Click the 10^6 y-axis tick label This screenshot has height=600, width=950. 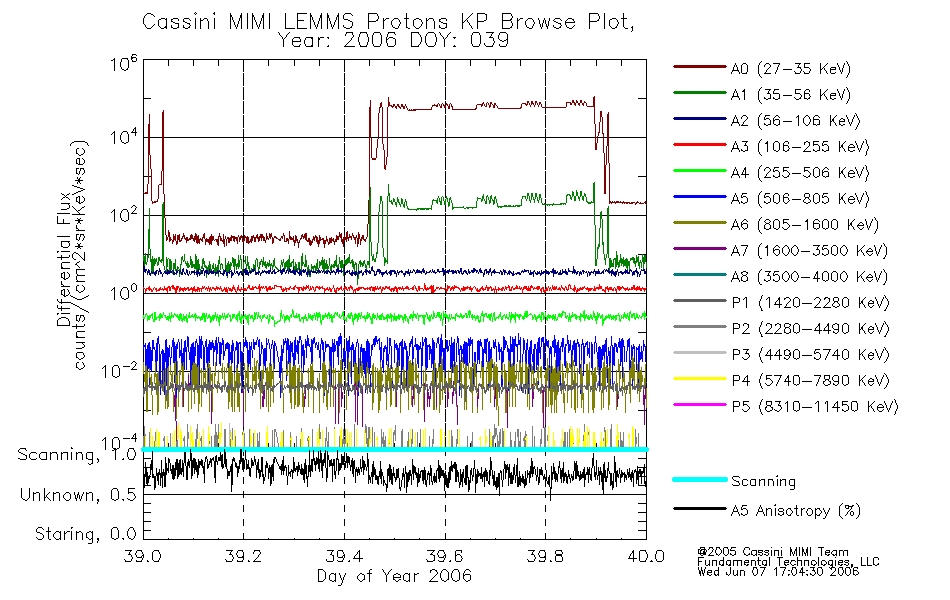click(x=124, y=63)
